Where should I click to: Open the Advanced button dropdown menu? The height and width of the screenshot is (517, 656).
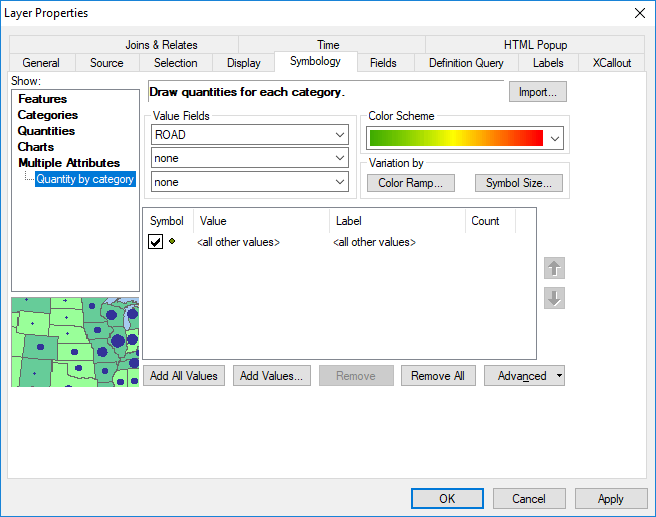tap(525, 376)
